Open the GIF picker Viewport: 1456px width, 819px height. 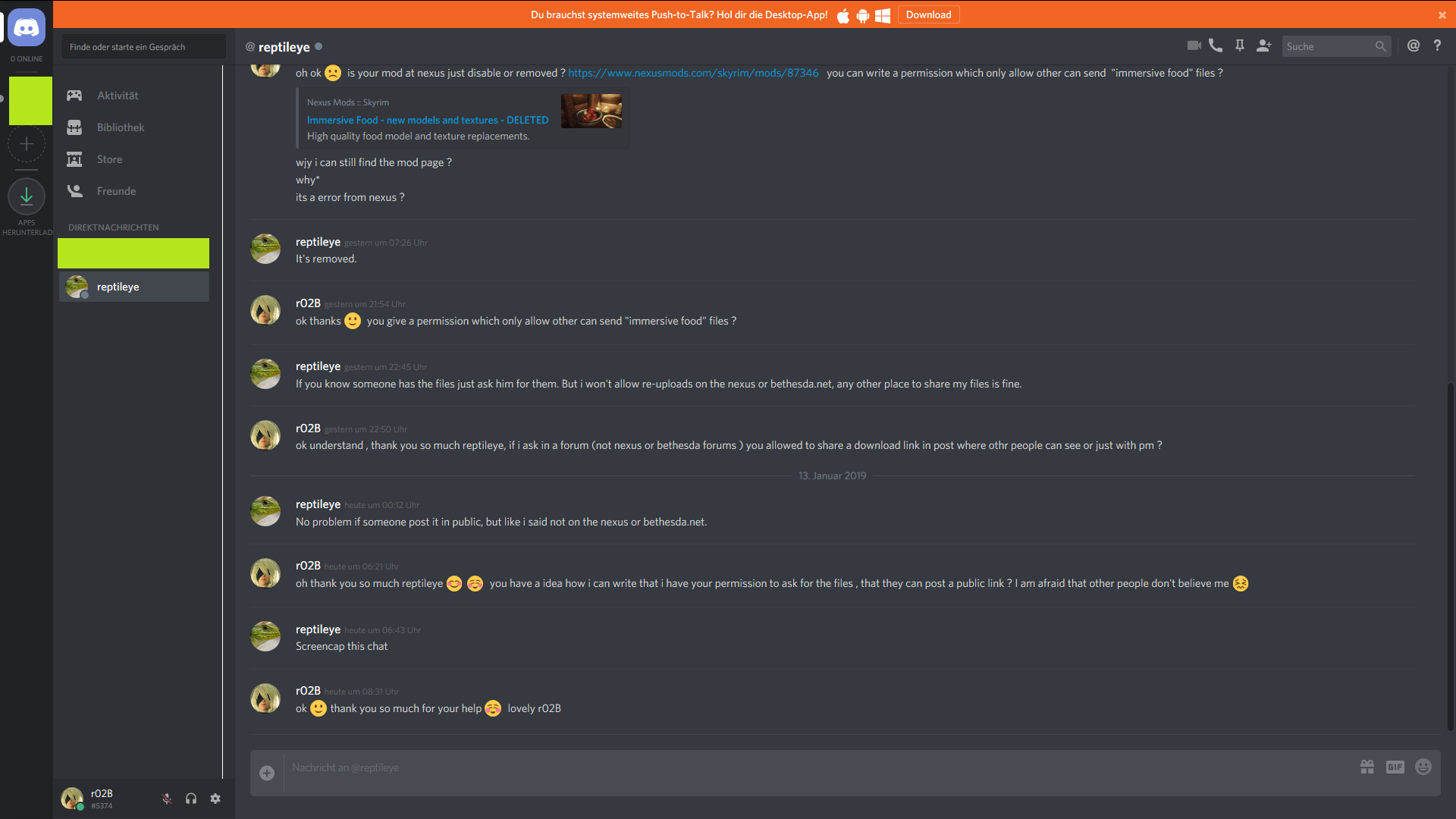pos(1395,767)
